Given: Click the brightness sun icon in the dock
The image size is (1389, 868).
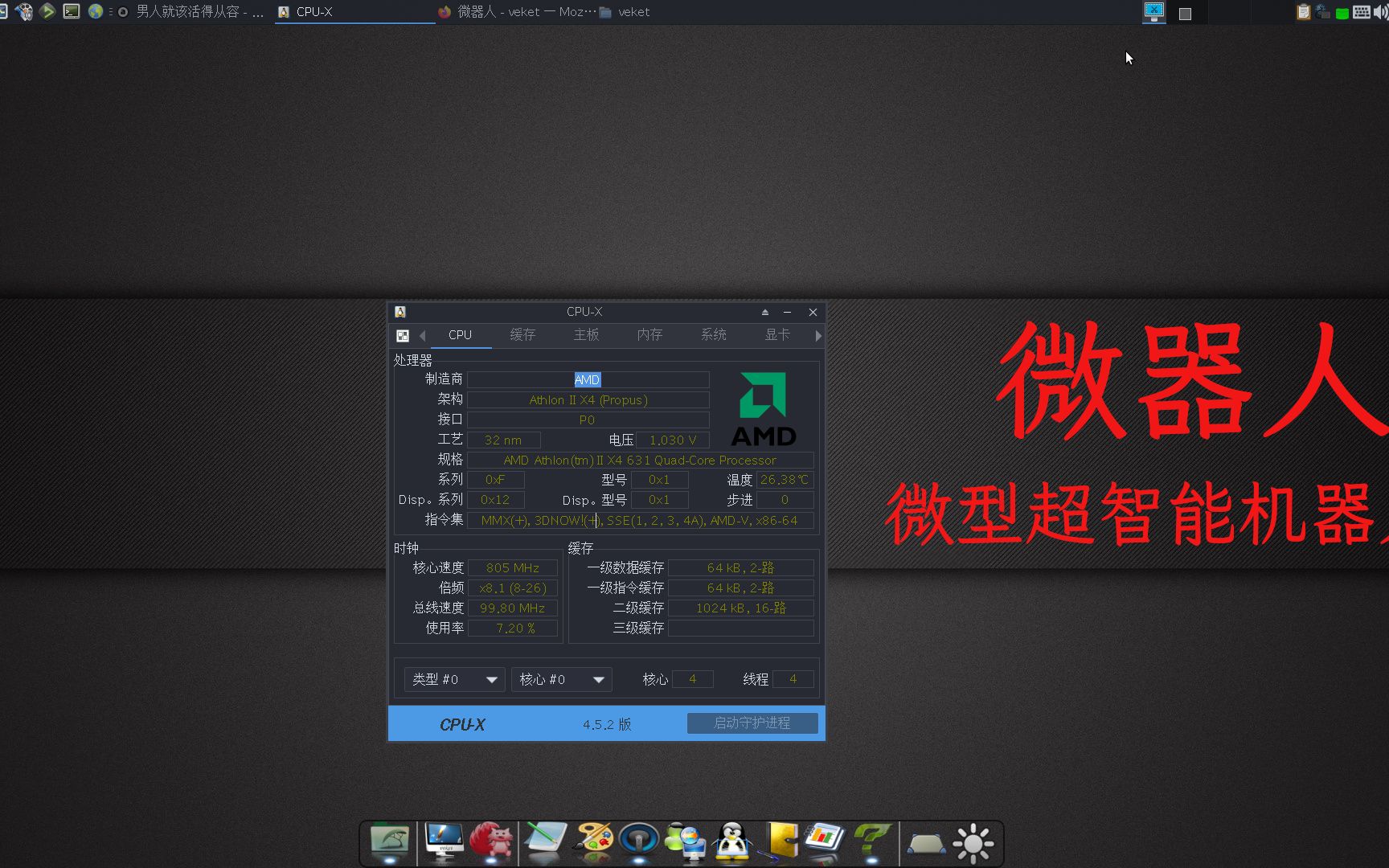Looking at the screenshot, I should tap(973, 842).
